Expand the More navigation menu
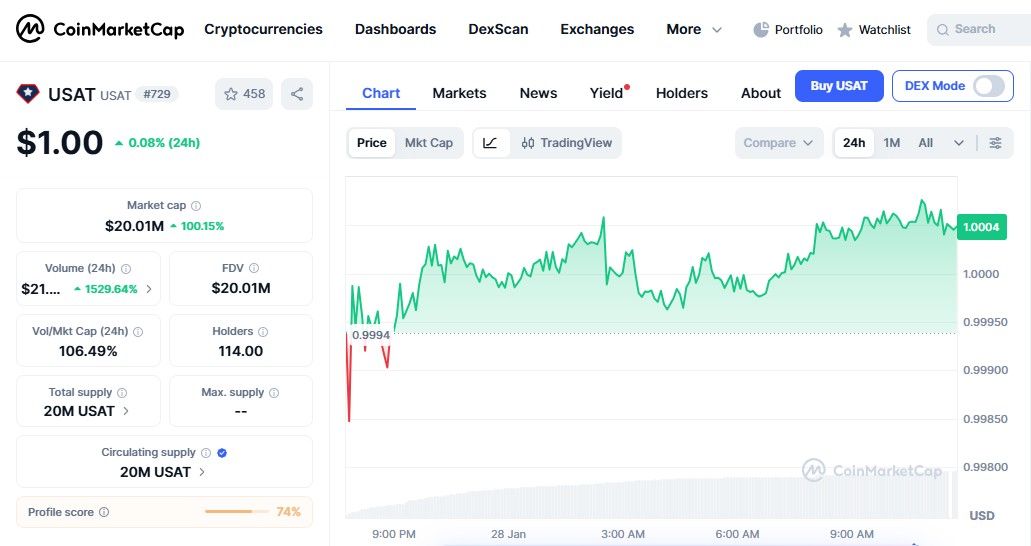Viewport: 1031px width, 546px height. tap(694, 30)
